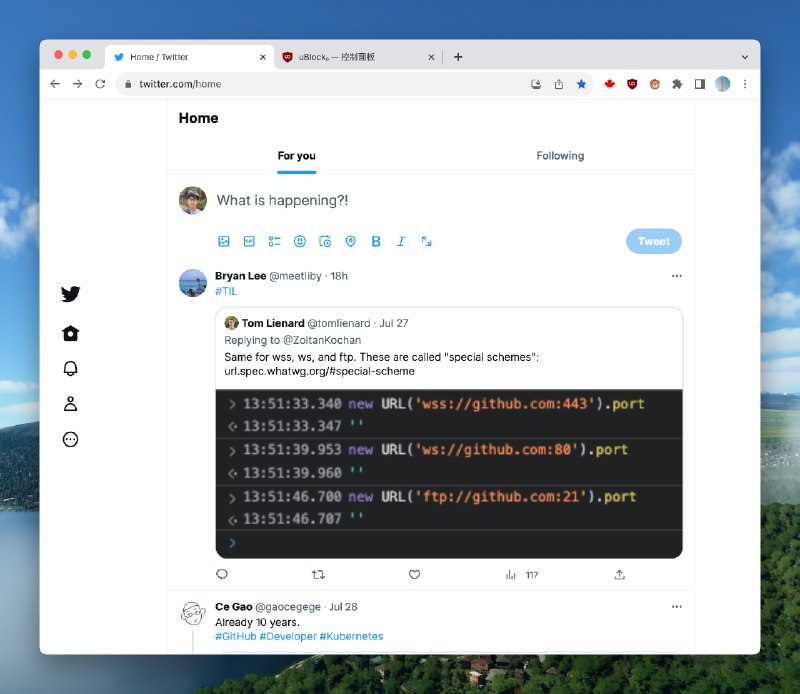This screenshot has height=694, width=800.
Task: Open the #TIL hashtag link
Action: tap(225, 290)
